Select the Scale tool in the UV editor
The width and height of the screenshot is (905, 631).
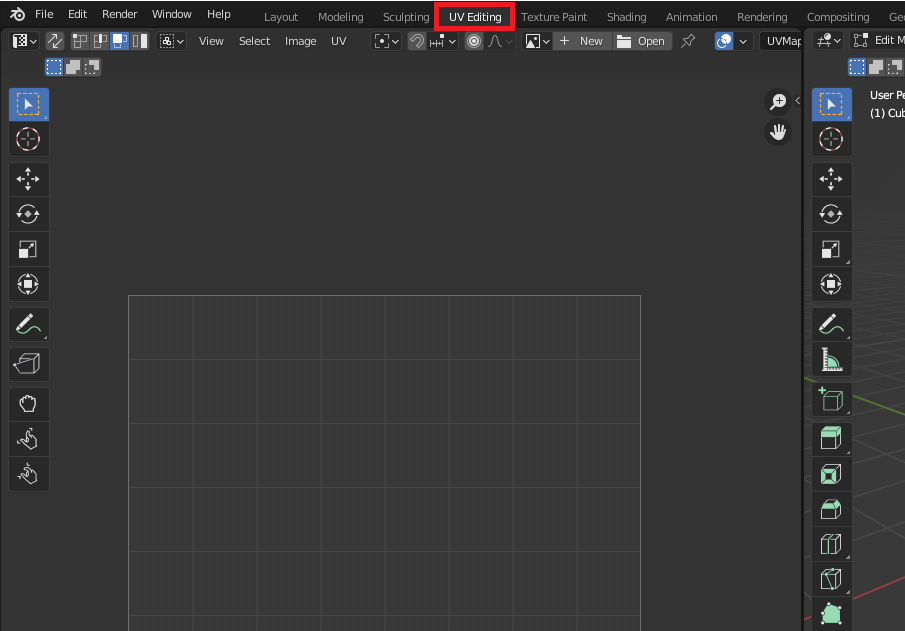[28, 249]
